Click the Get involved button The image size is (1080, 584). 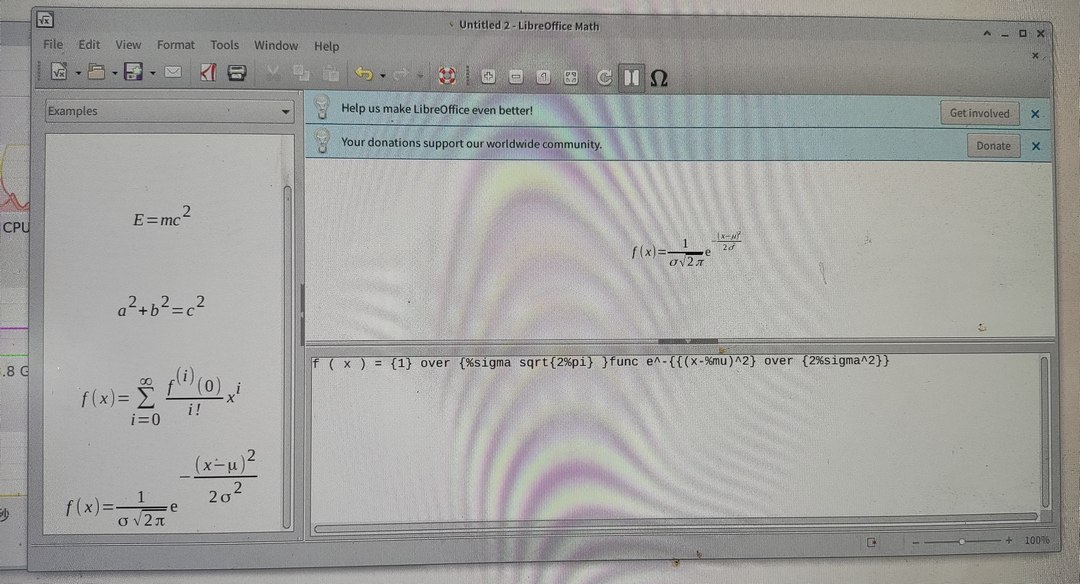[x=979, y=113]
